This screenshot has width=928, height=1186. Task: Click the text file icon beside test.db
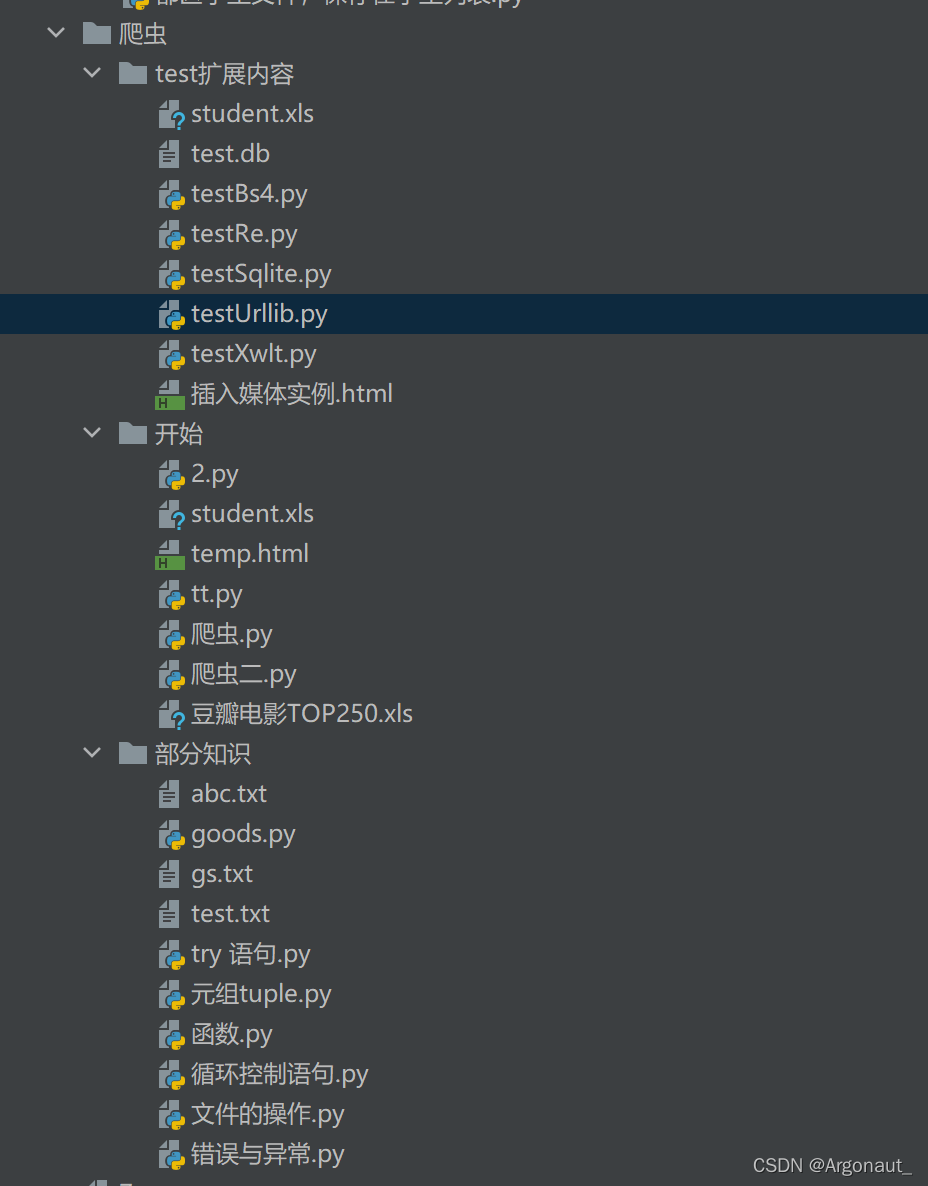click(170, 154)
